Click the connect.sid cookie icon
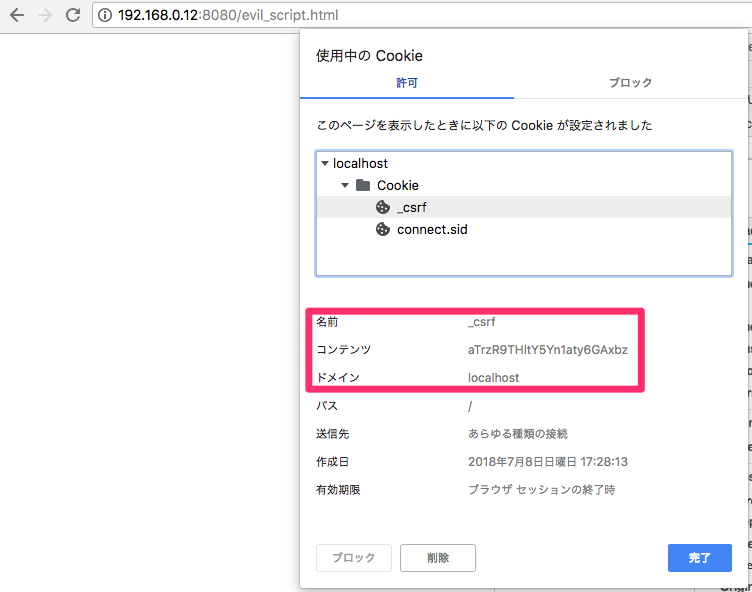This screenshot has height=592, width=752. 383,229
